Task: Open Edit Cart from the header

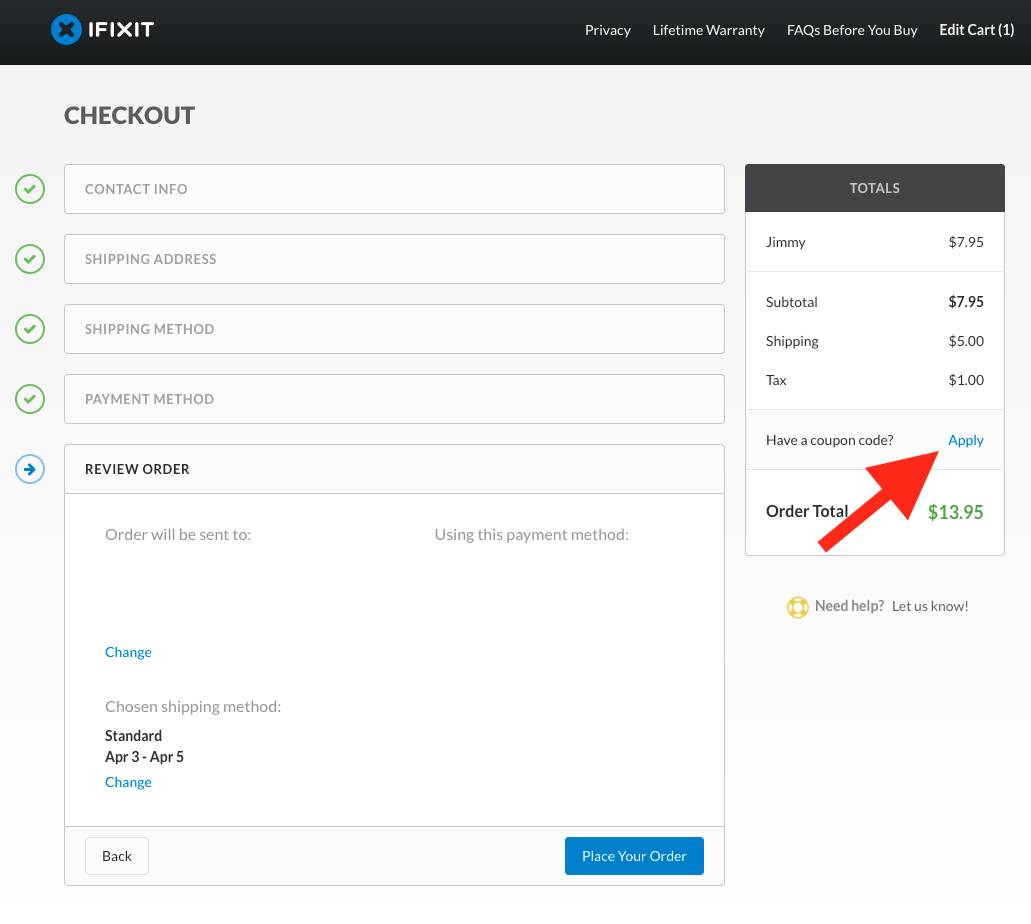Action: tap(975, 29)
